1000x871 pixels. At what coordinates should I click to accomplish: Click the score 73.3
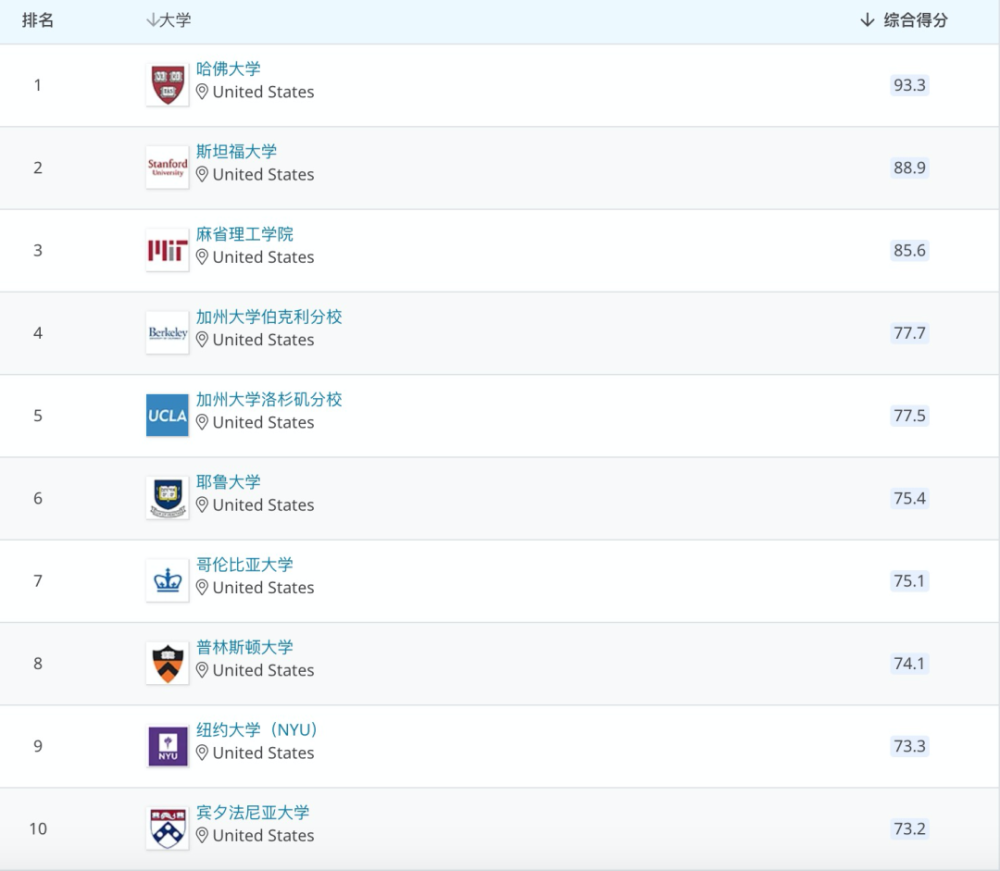[909, 746]
